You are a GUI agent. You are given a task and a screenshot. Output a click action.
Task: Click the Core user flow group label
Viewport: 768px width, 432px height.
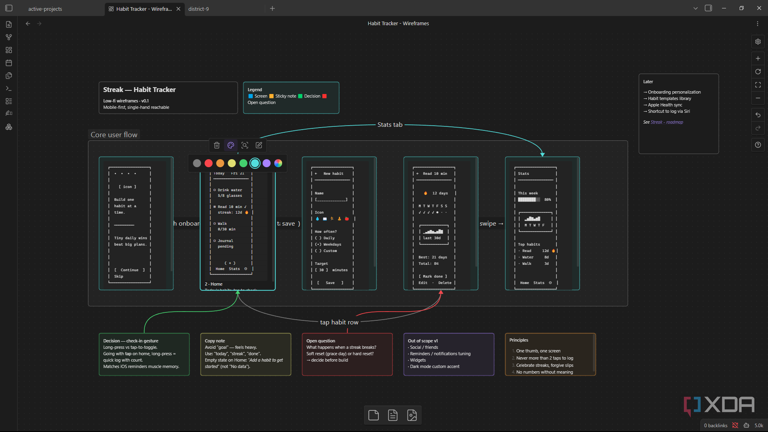click(x=114, y=135)
